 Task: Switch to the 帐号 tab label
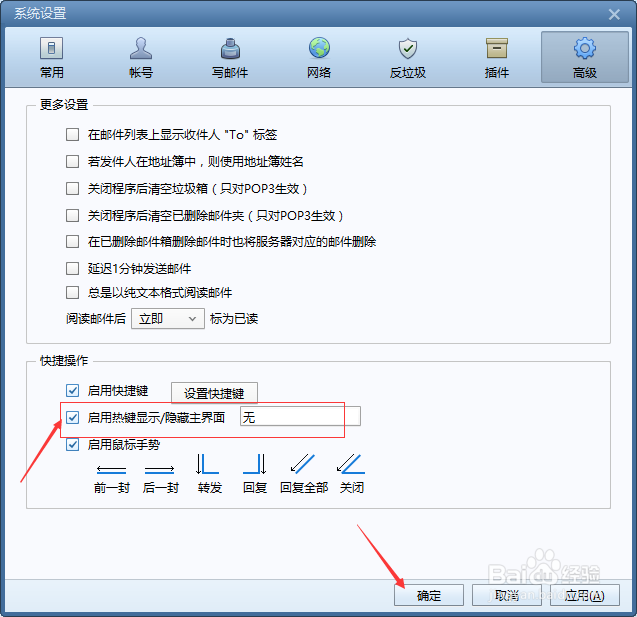pos(141,73)
